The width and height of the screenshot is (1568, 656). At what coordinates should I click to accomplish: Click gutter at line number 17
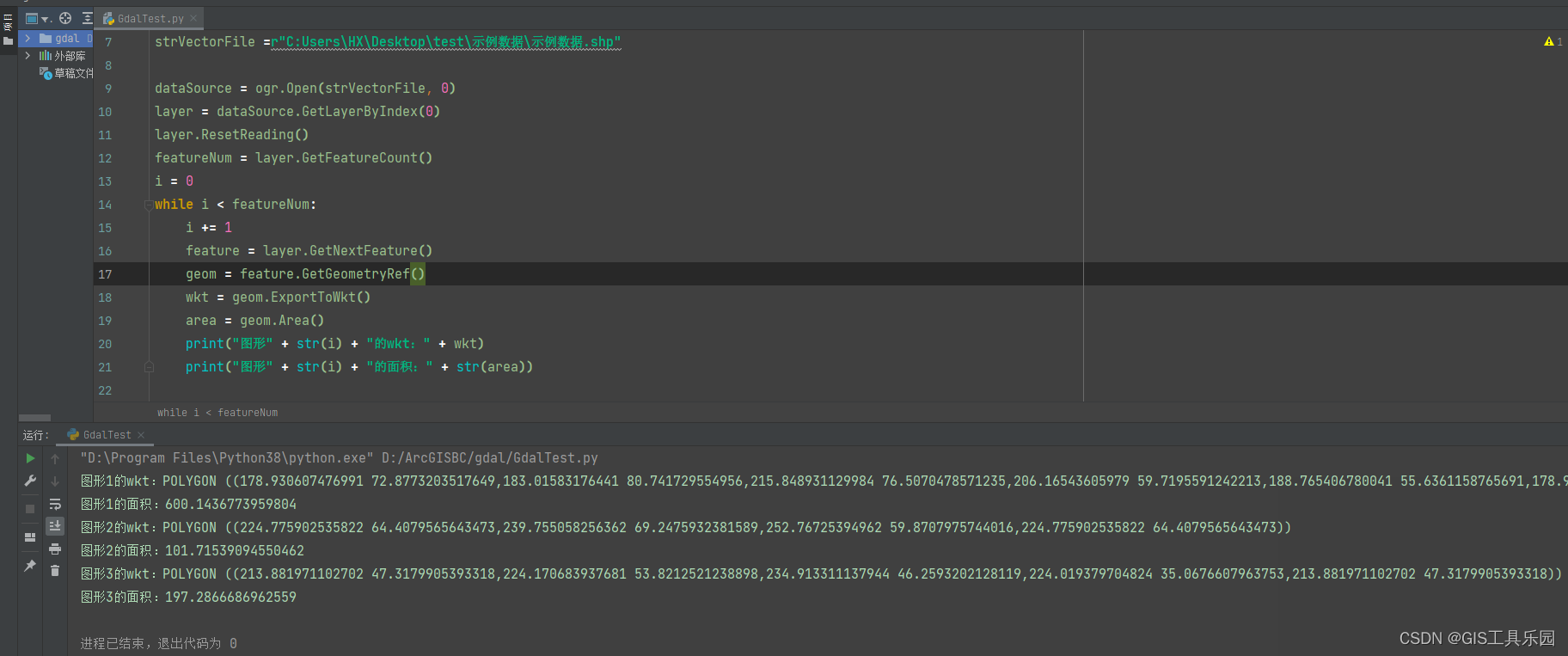(105, 274)
